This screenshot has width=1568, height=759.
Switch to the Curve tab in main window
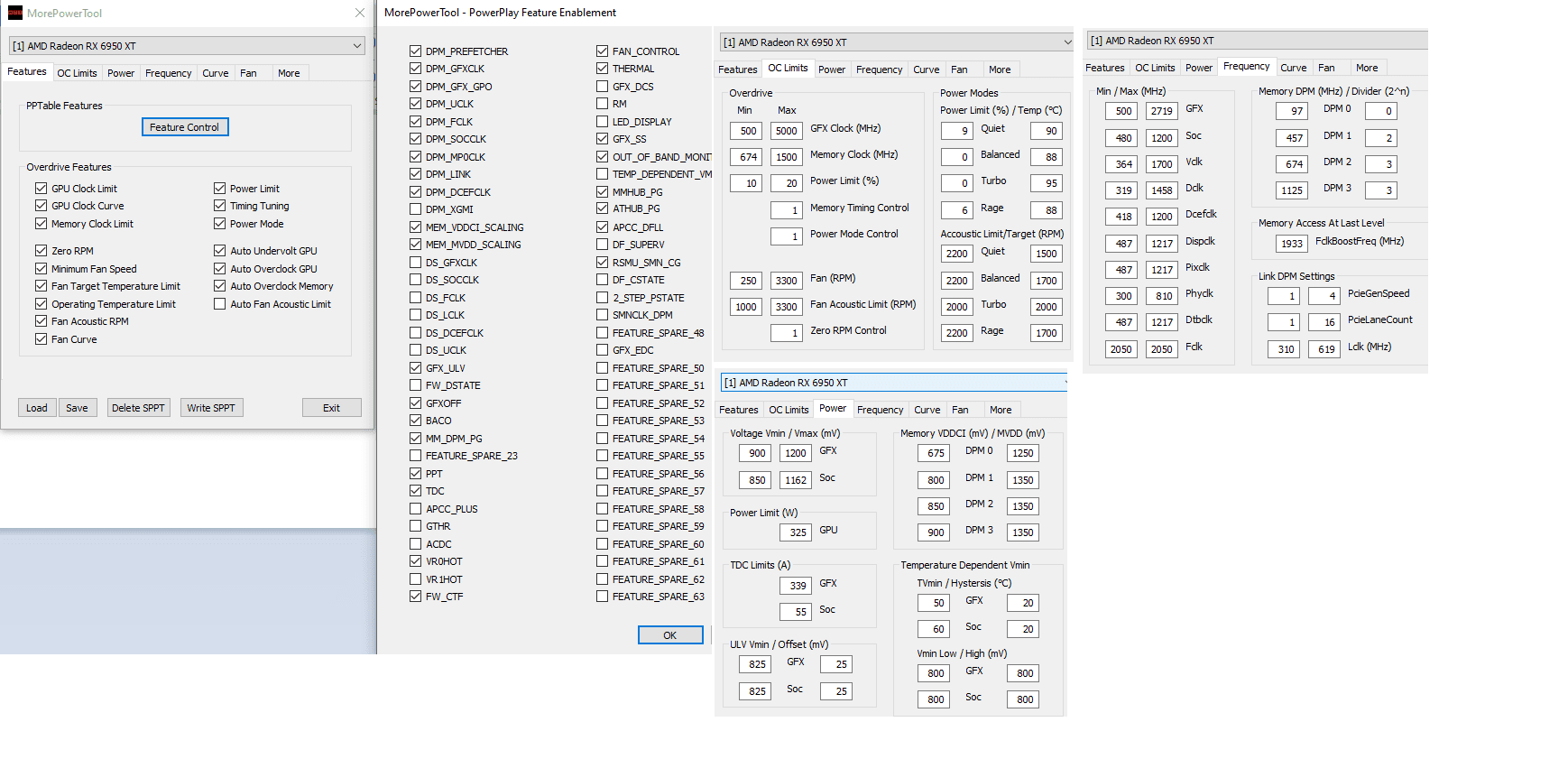(x=215, y=73)
